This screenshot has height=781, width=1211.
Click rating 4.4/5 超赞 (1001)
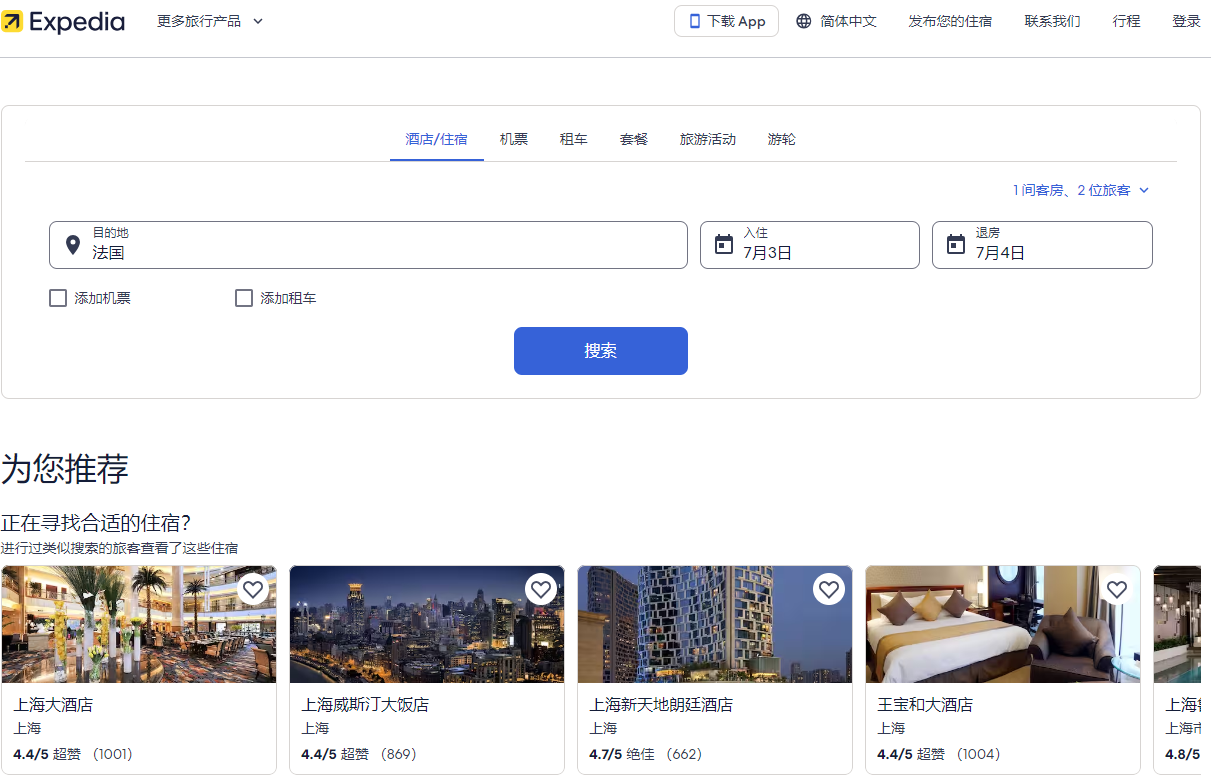point(73,754)
